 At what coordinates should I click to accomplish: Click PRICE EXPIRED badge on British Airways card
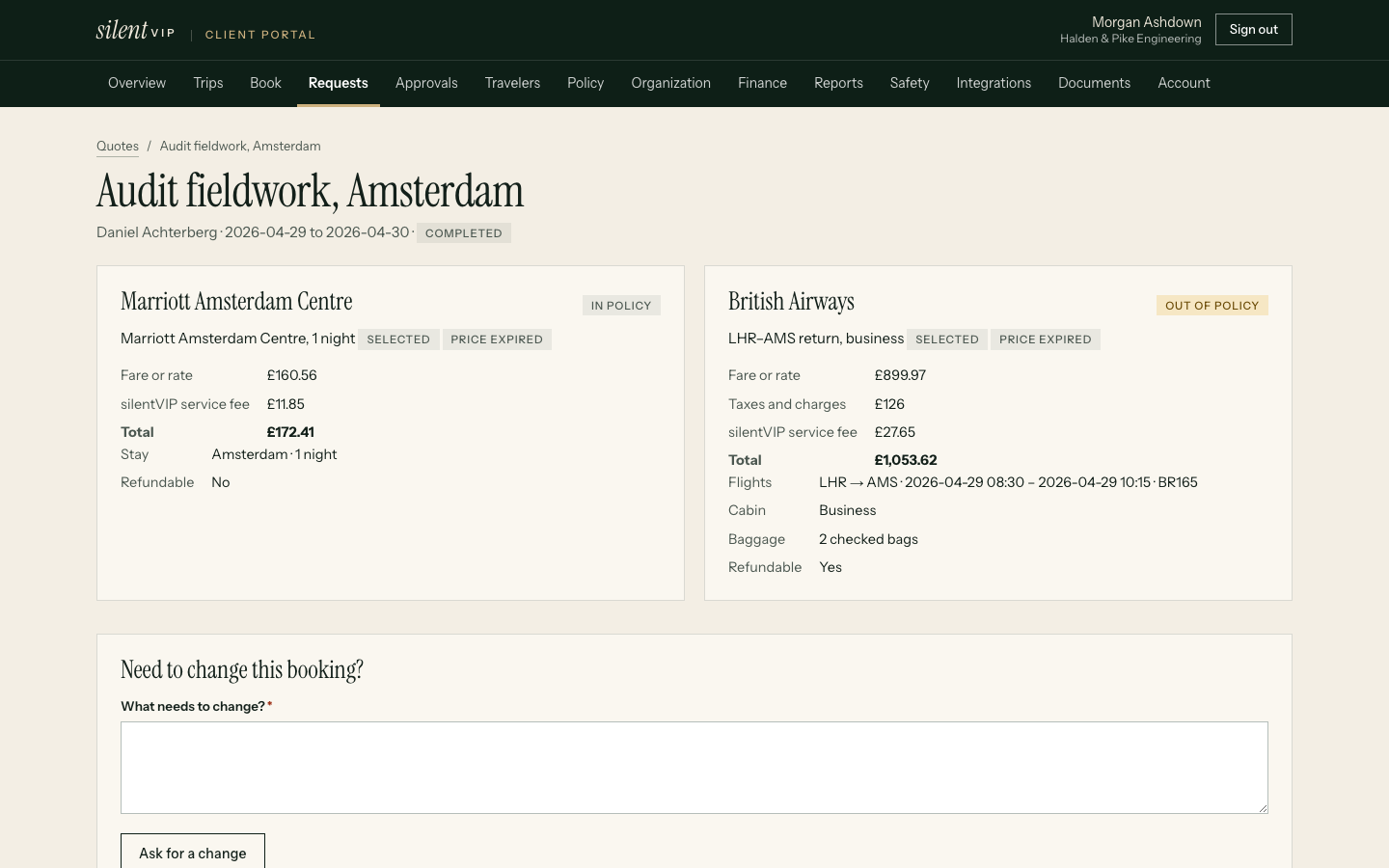point(1046,339)
